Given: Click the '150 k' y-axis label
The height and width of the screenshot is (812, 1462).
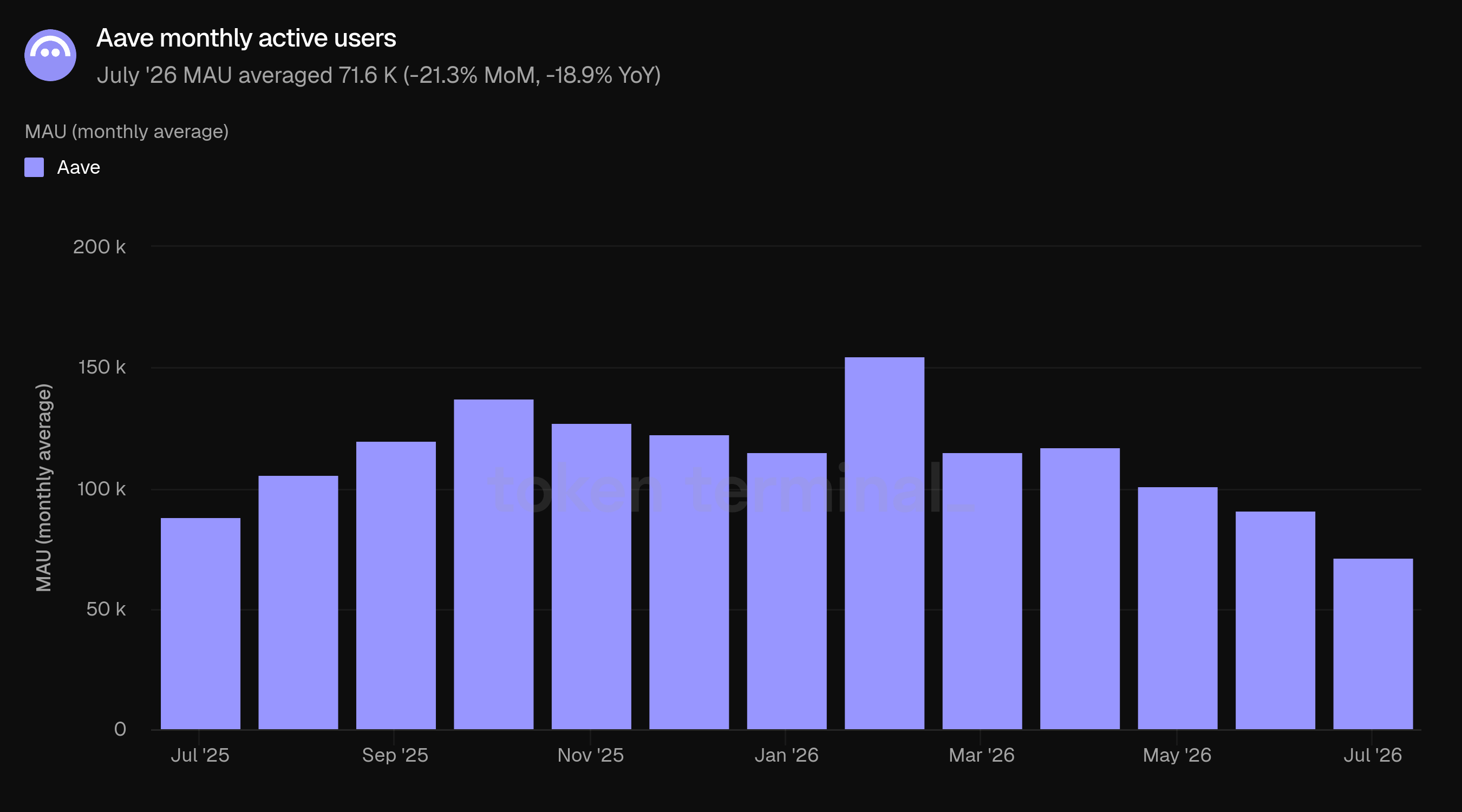Looking at the screenshot, I should [x=102, y=367].
